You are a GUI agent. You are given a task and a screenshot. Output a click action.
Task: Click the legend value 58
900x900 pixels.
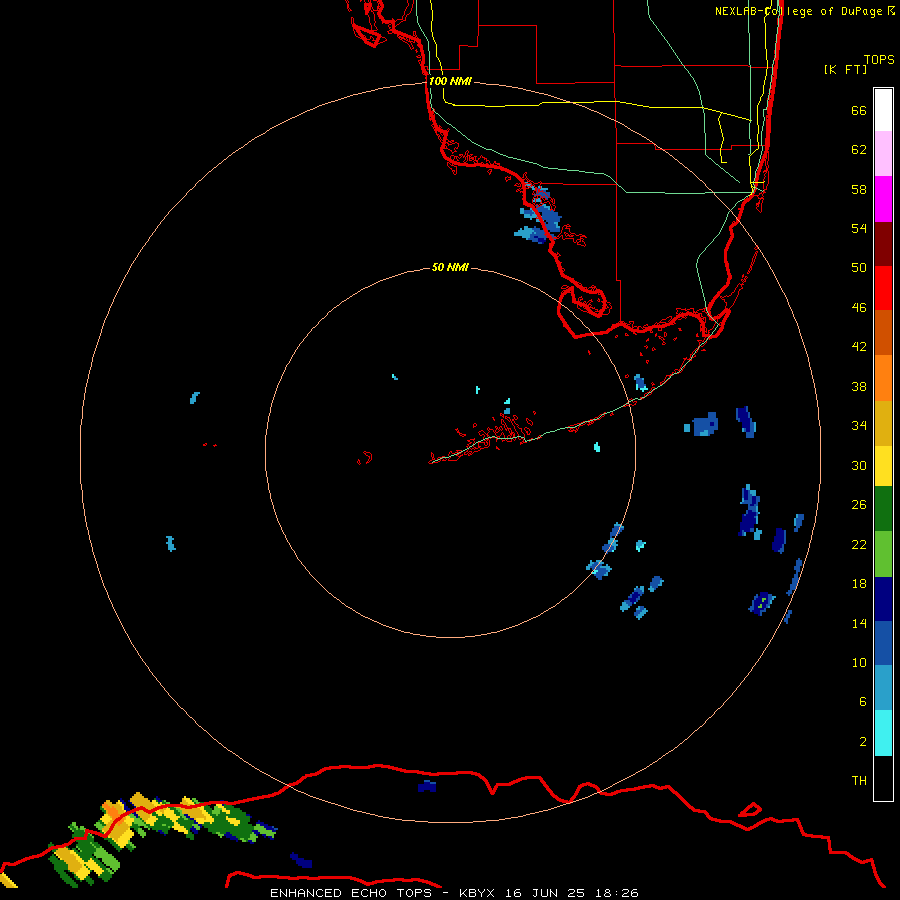click(859, 189)
